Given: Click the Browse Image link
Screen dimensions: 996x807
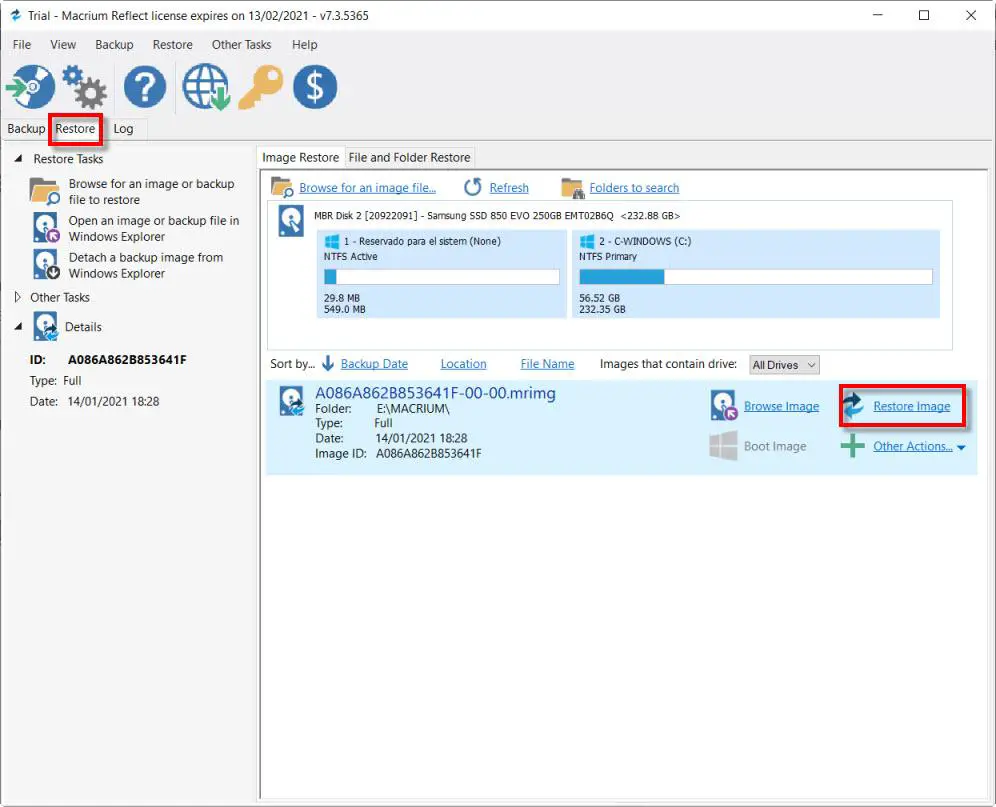Looking at the screenshot, I should coord(781,406).
